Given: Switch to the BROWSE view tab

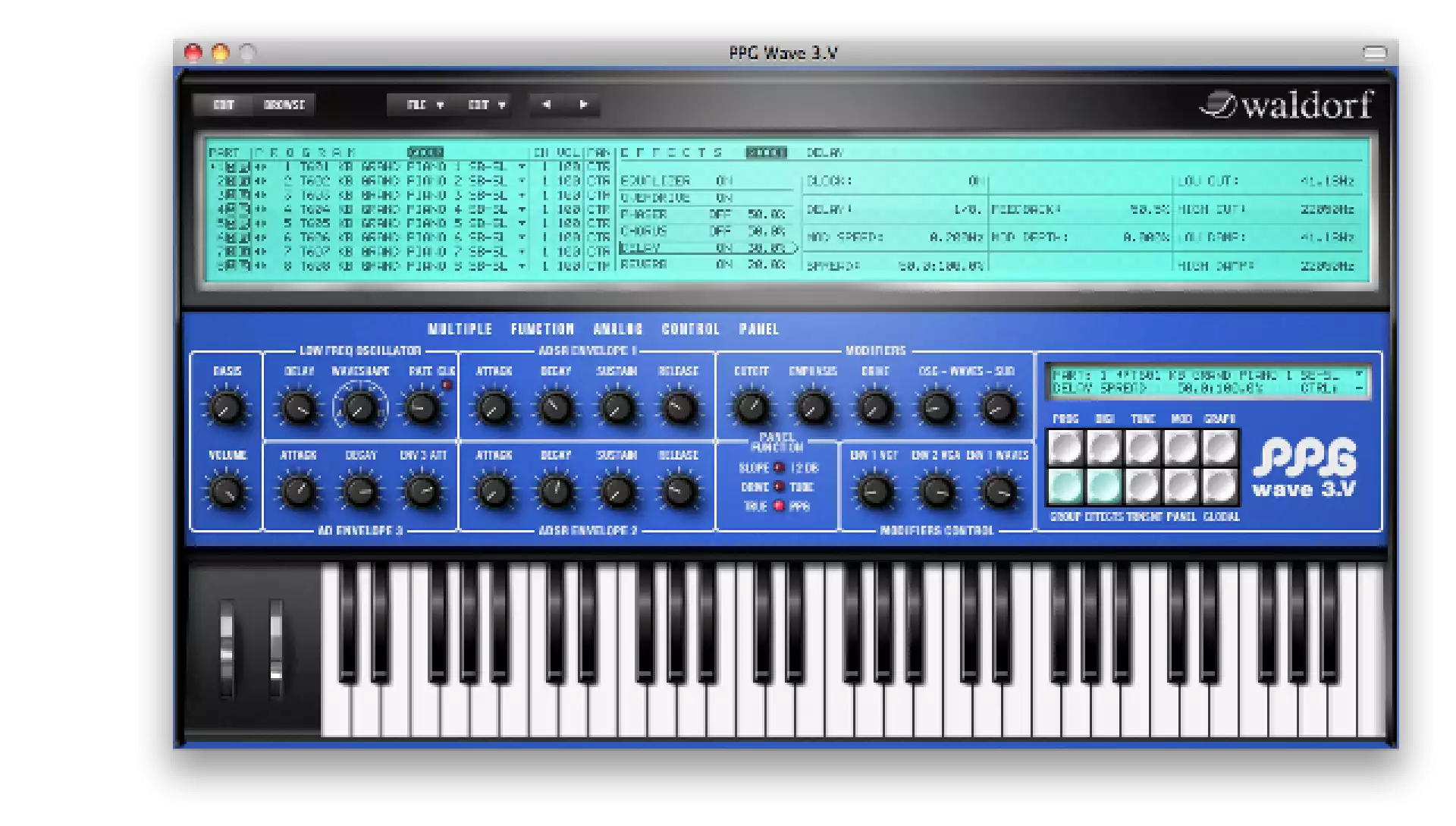Looking at the screenshot, I should [x=284, y=105].
